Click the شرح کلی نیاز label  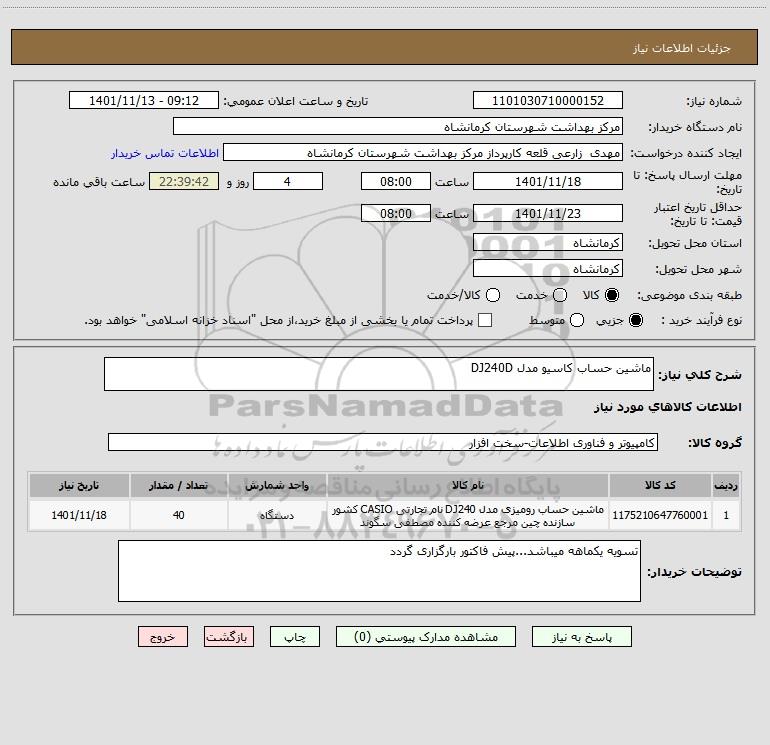[x=700, y=375]
